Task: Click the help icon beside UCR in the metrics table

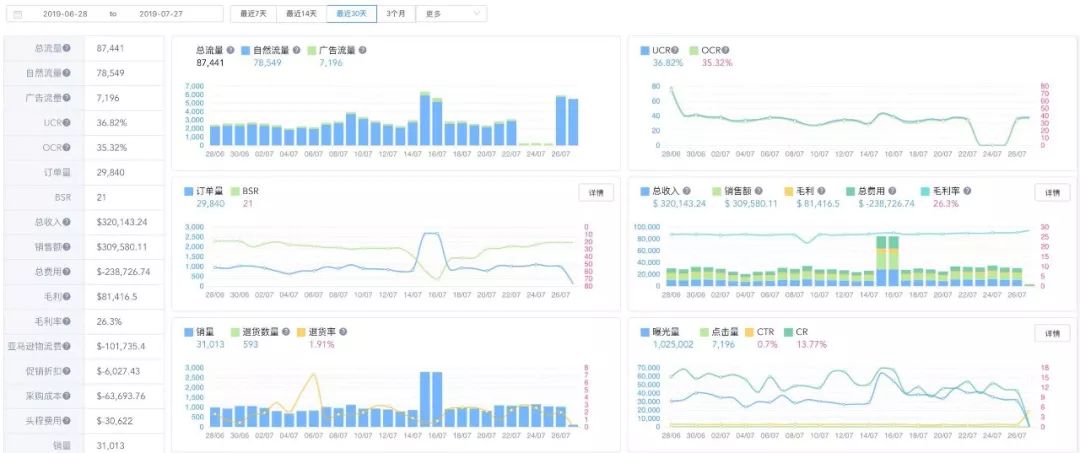Action: click(x=68, y=123)
